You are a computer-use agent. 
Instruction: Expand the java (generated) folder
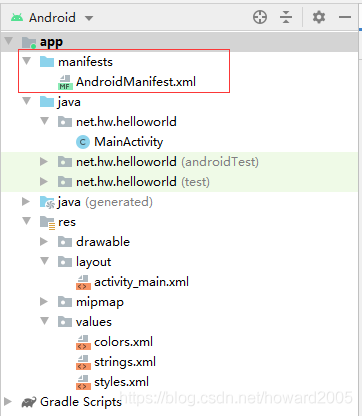pyautogui.click(x=26, y=202)
